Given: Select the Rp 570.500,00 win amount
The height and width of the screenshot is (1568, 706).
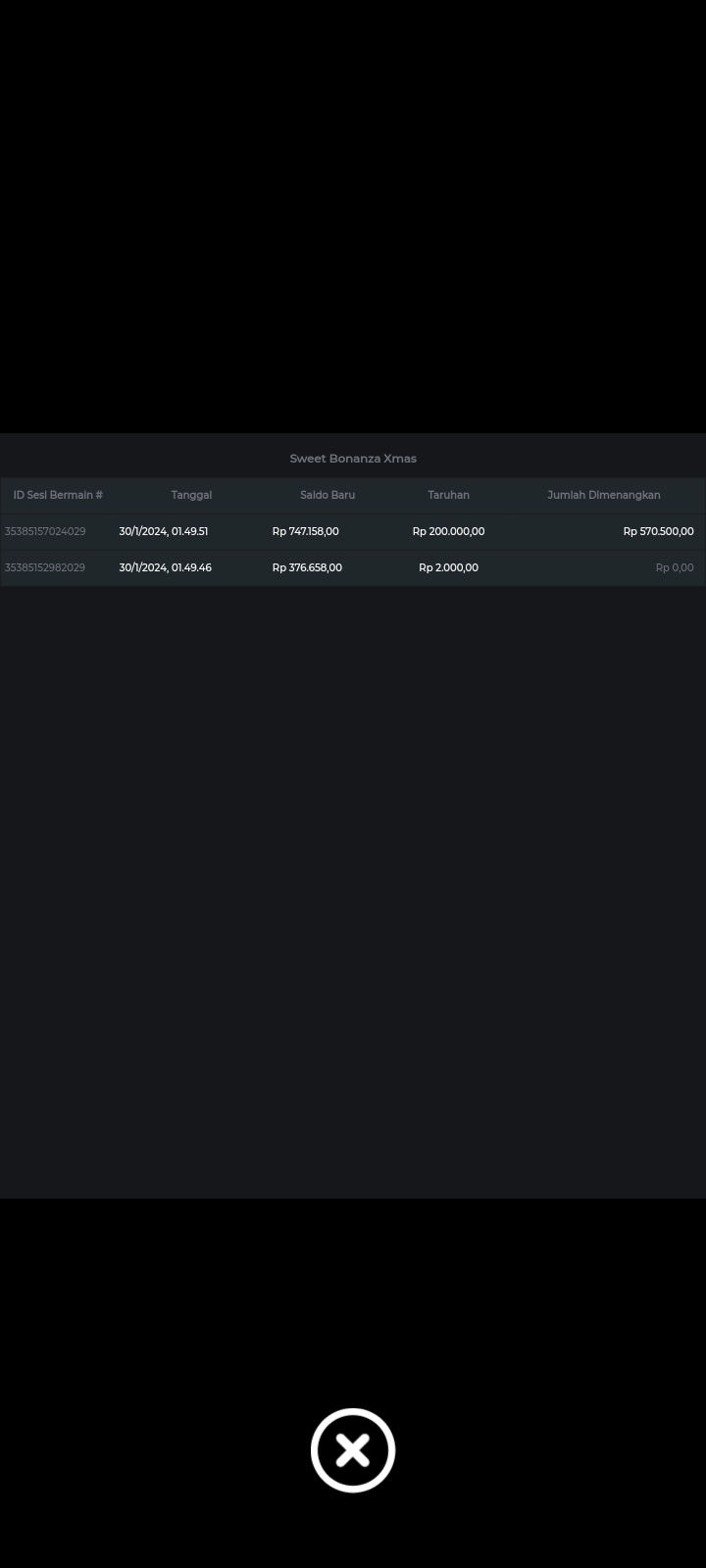Looking at the screenshot, I should pyautogui.click(x=658, y=531).
